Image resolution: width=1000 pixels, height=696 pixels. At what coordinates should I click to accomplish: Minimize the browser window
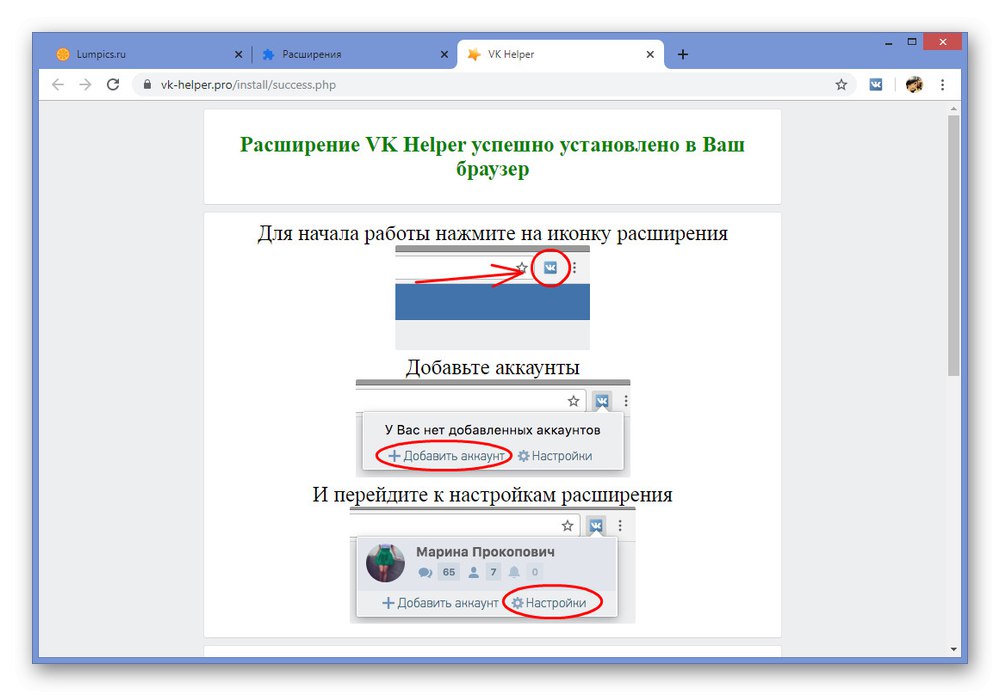pyautogui.click(x=888, y=43)
